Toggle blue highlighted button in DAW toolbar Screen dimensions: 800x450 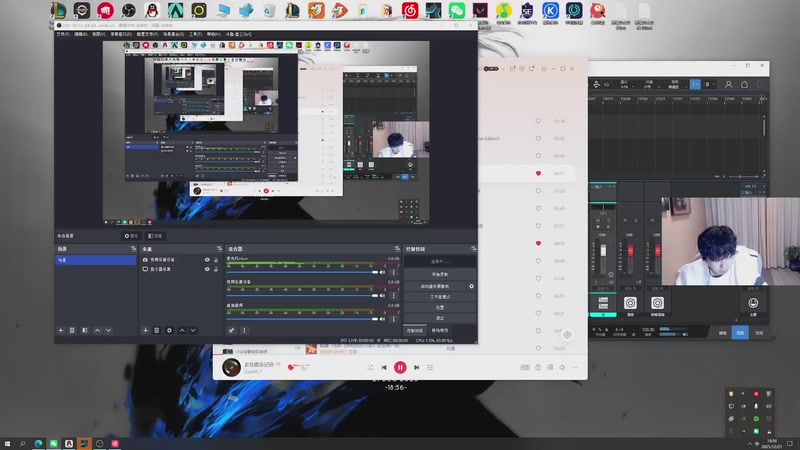point(695,84)
